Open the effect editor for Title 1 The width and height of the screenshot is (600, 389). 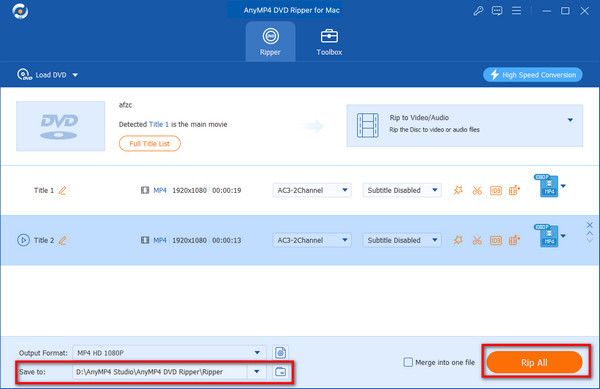(x=458, y=190)
